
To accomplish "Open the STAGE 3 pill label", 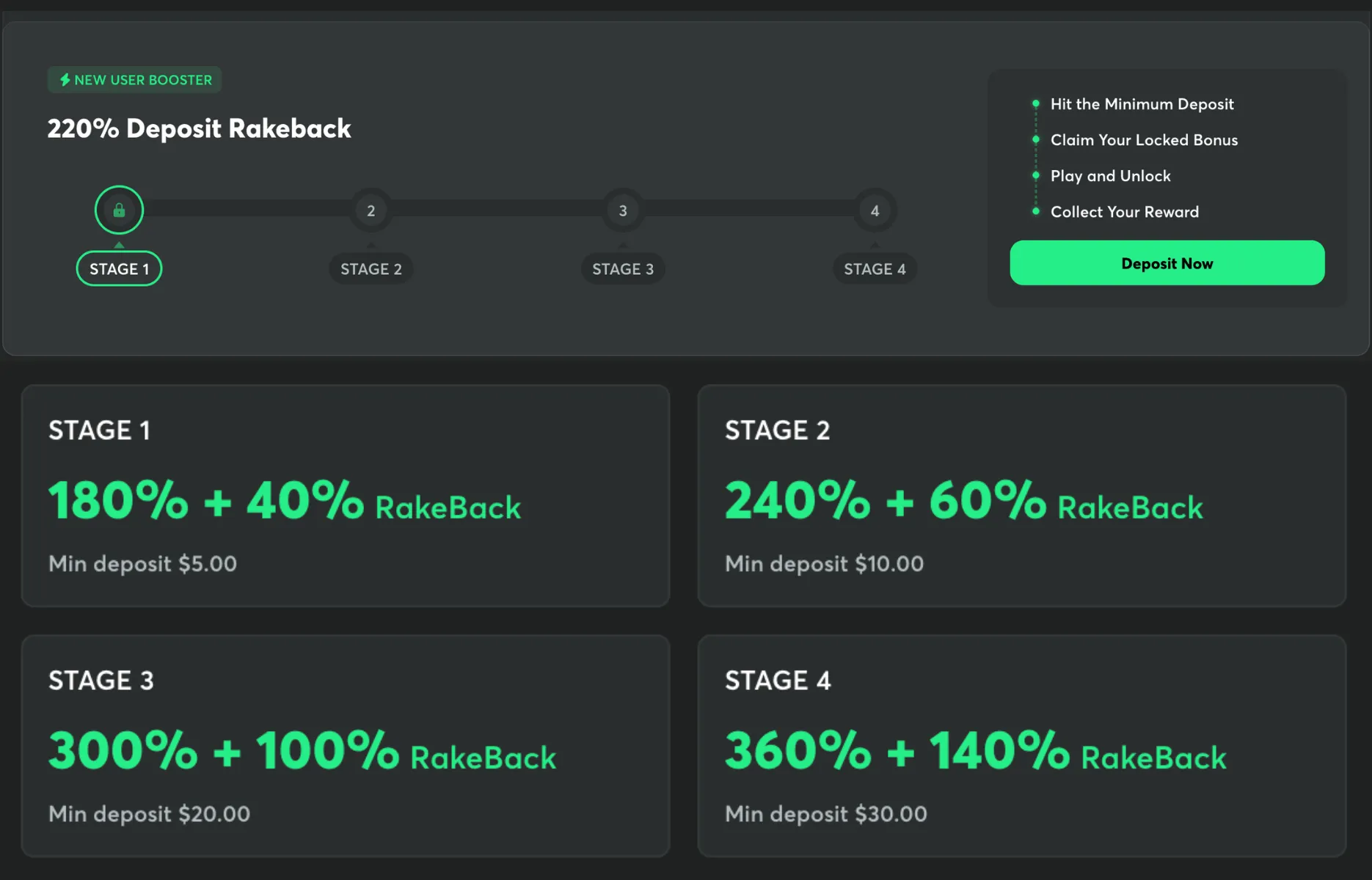I will point(623,269).
